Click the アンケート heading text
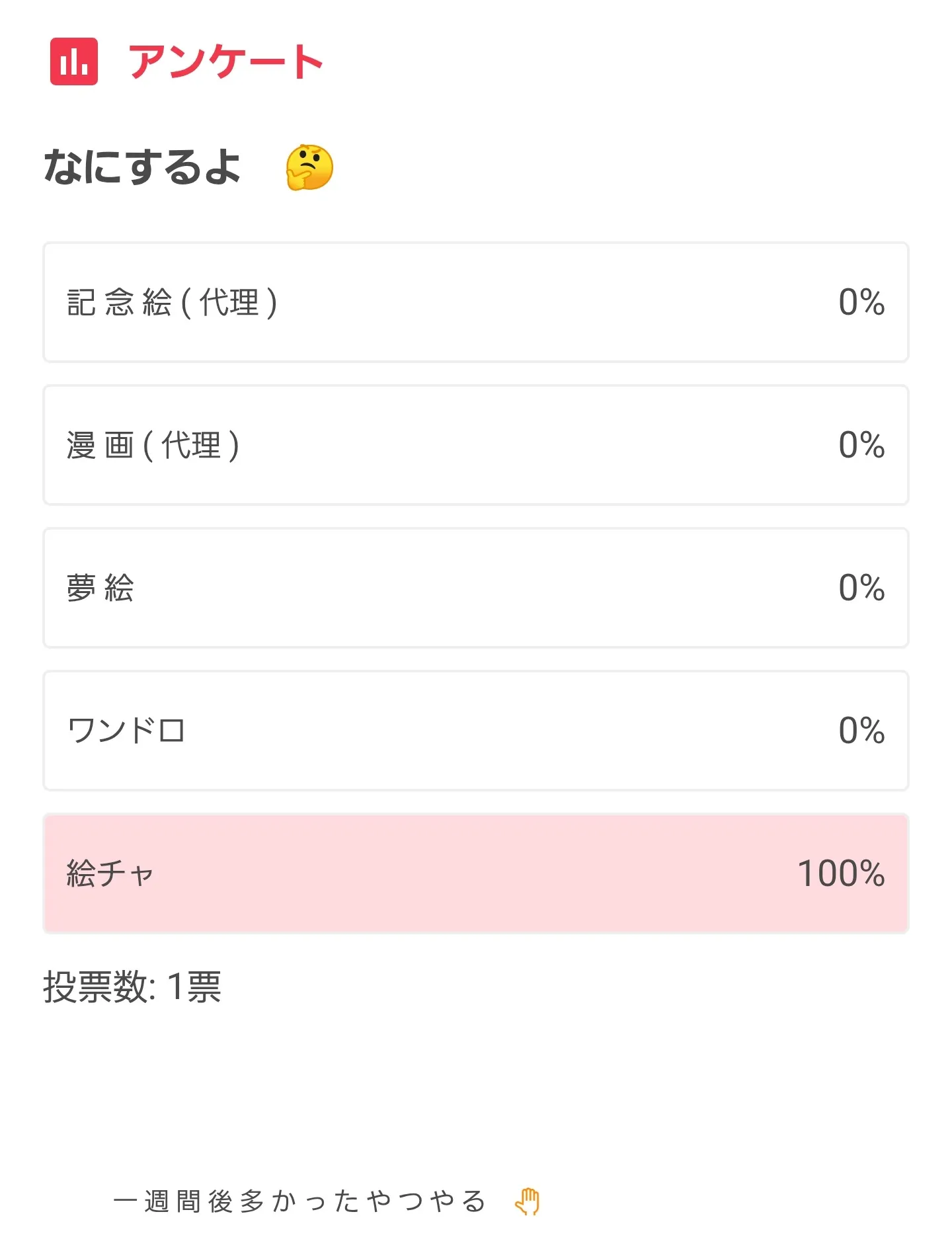This screenshot has width=952, height=1251. (x=225, y=61)
